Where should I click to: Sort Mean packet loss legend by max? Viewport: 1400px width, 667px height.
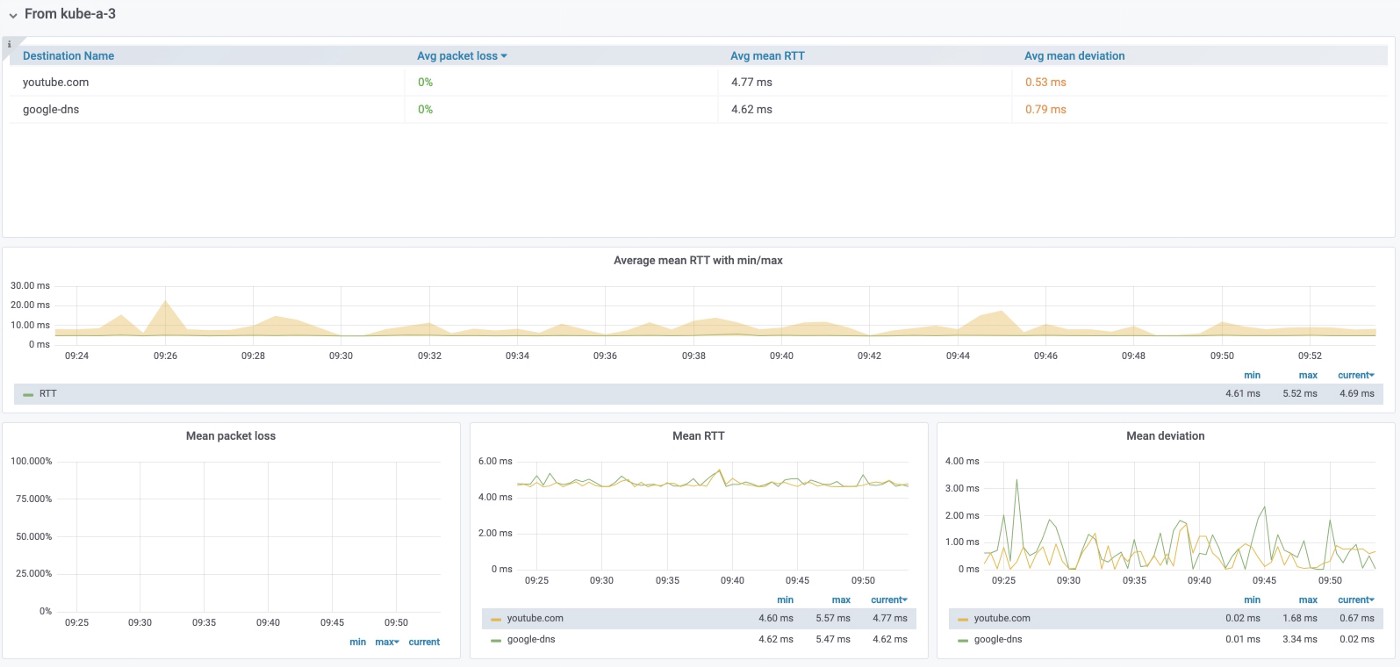click(386, 642)
